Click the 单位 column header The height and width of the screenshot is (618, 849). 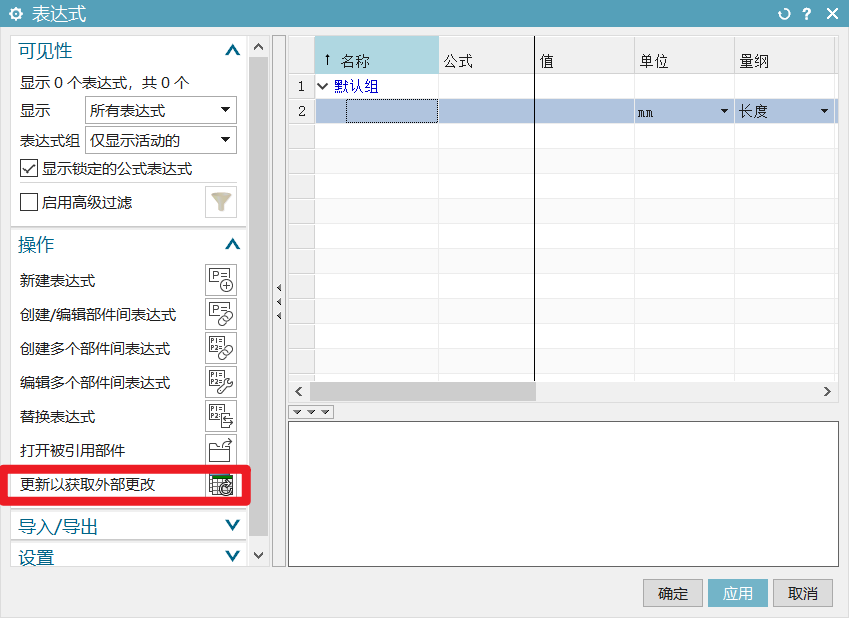[684, 55]
